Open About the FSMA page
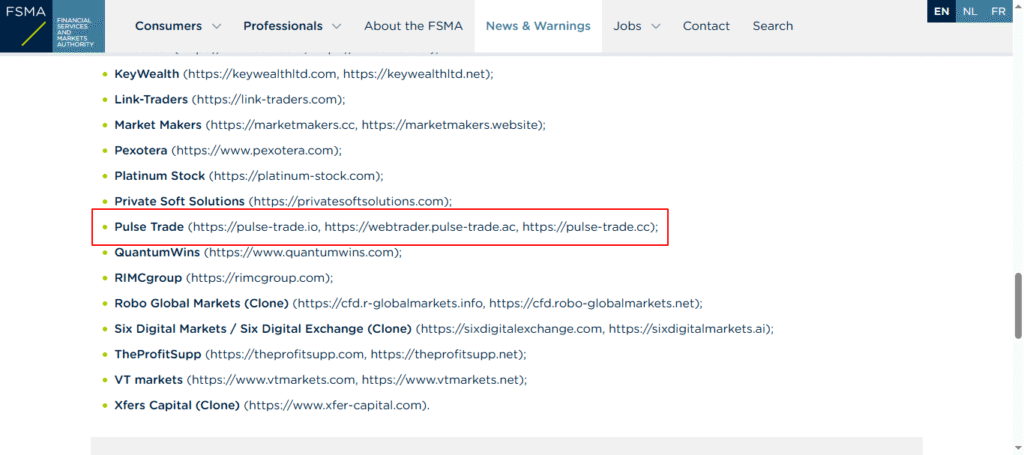Image resolution: width=1024 pixels, height=455 pixels. tap(413, 26)
